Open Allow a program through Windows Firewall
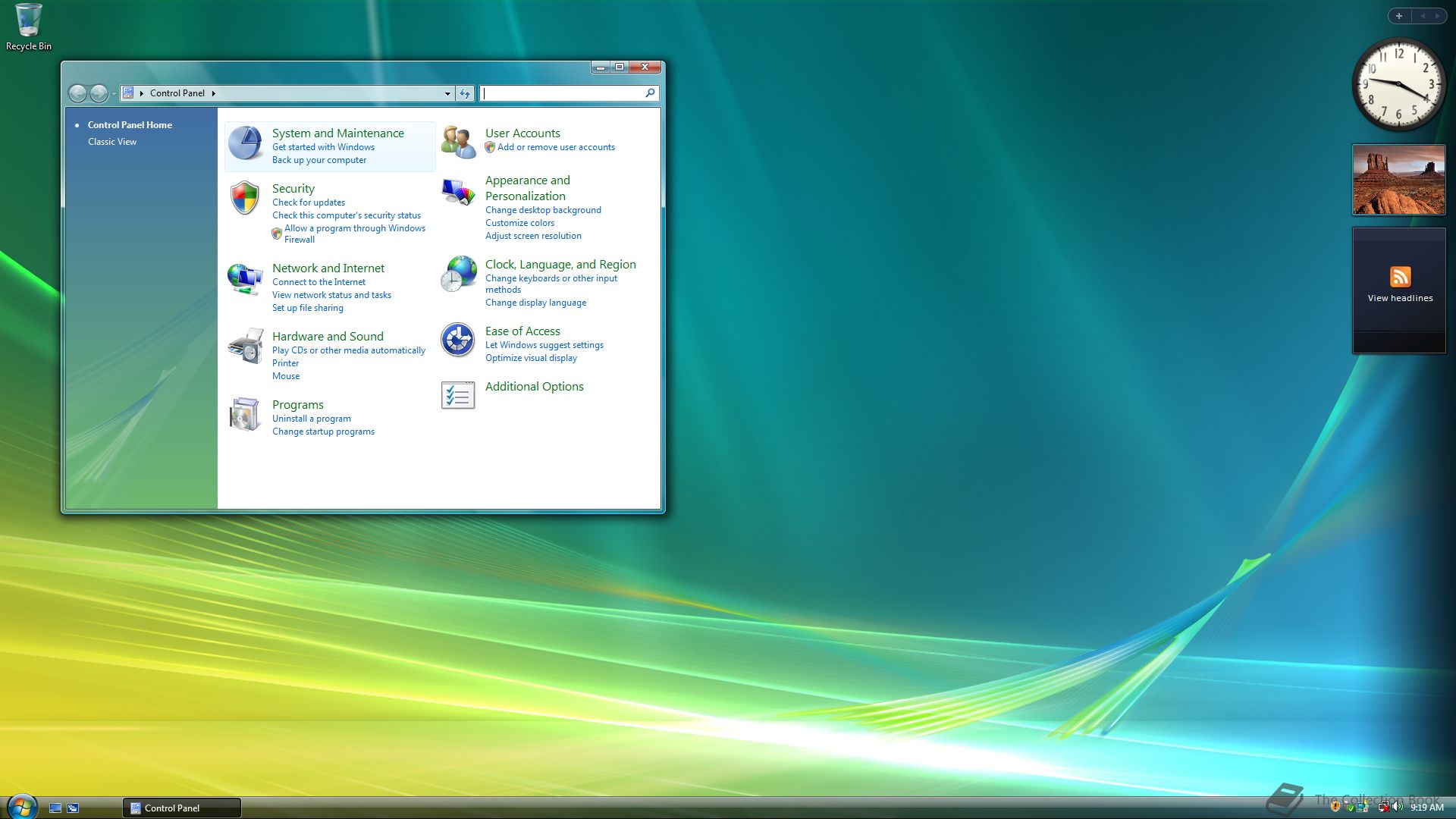The height and width of the screenshot is (819, 1456). coord(354,234)
